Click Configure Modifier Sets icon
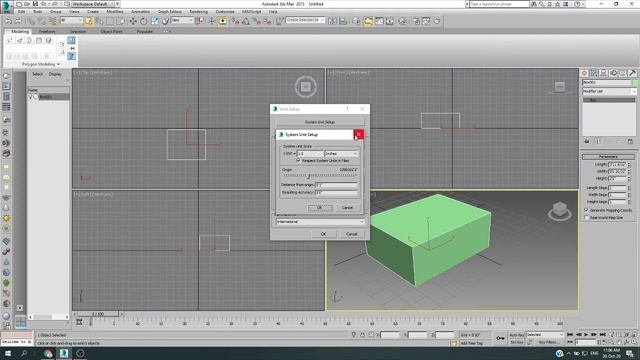 point(630,141)
